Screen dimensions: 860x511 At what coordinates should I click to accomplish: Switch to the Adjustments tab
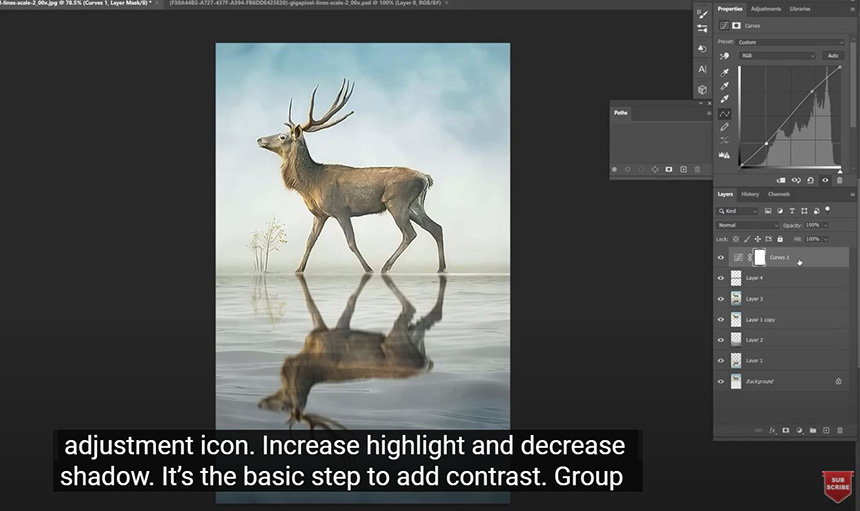click(765, 8)
